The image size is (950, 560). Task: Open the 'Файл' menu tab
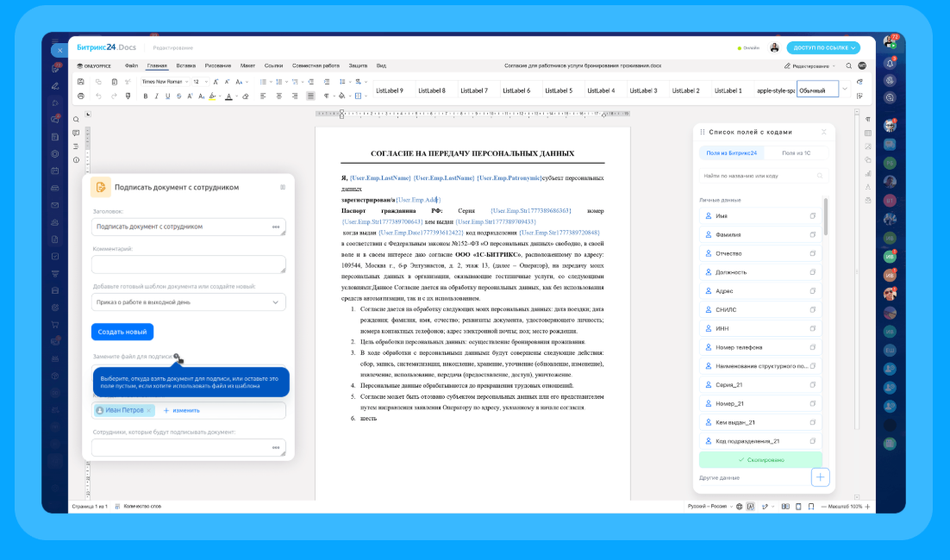tap(131, 65)
